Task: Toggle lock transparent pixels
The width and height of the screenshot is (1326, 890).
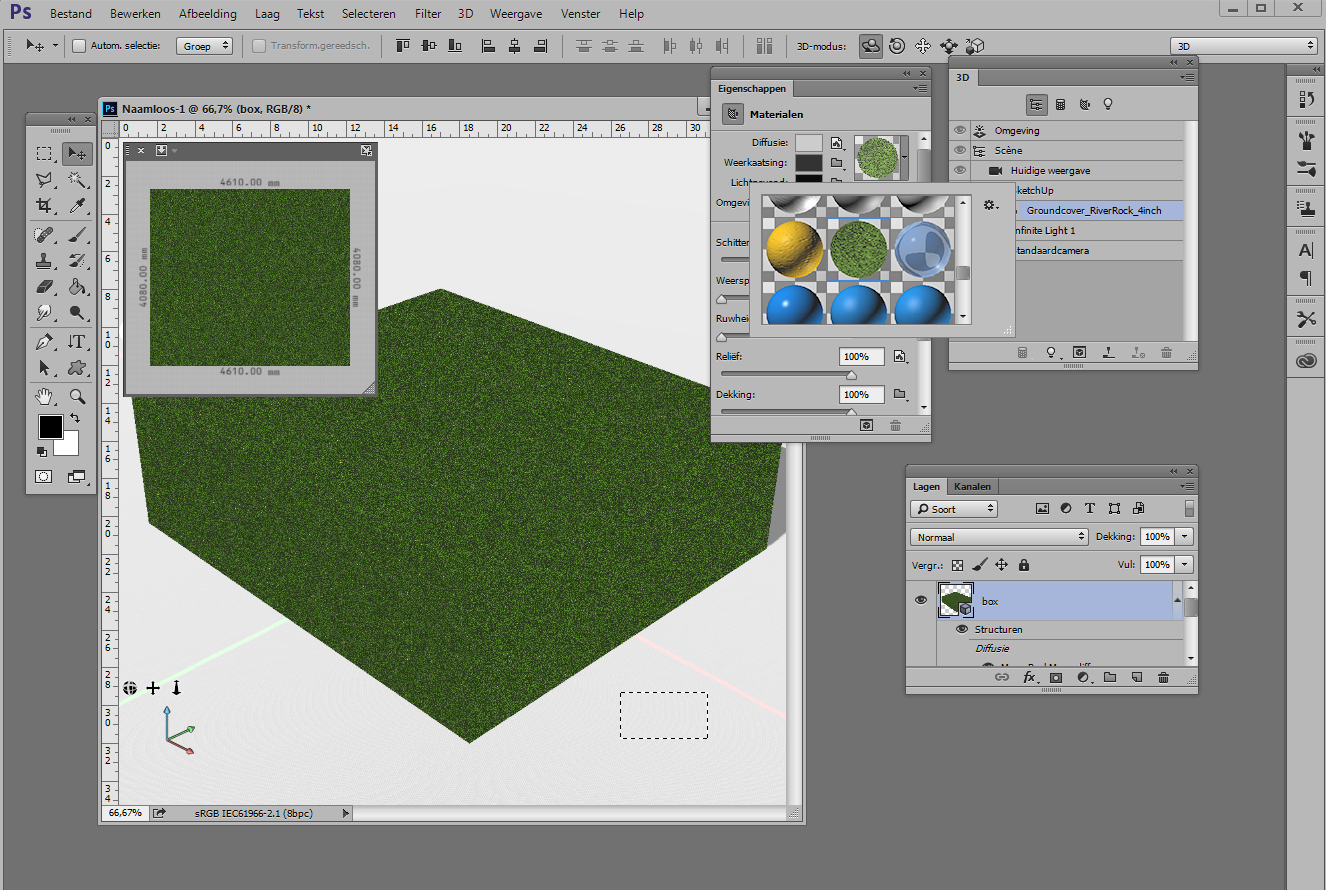Action: coord(958,565)
